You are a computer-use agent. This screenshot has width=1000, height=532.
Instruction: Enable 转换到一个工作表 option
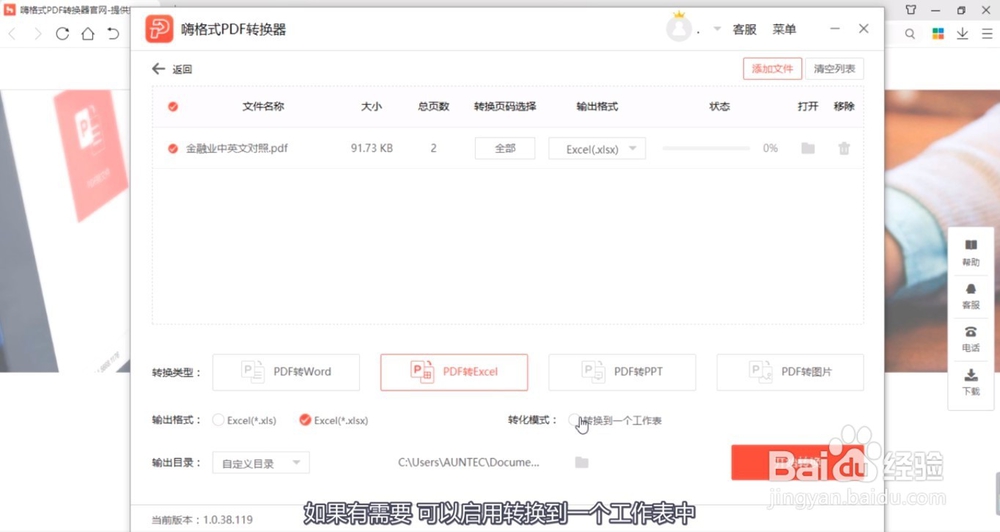tap(574, 420)
